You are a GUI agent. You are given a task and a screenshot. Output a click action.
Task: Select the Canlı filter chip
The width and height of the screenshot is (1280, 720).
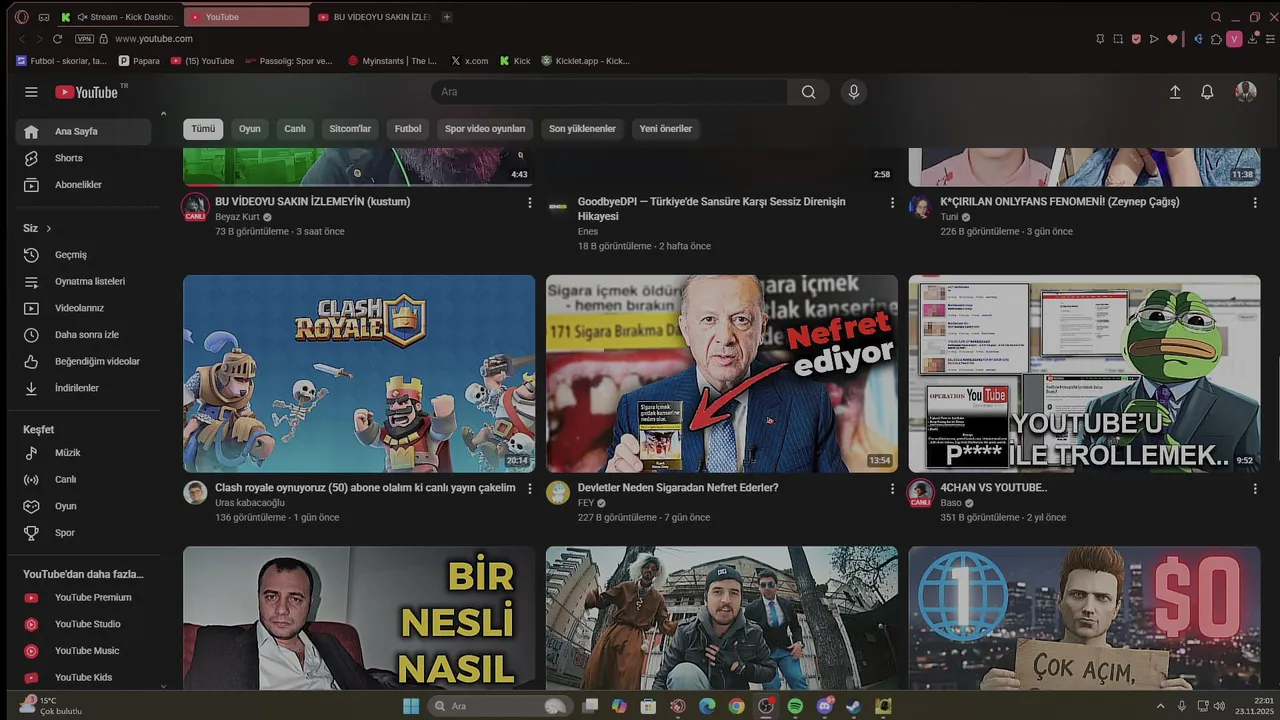click(x=295, y=129)
